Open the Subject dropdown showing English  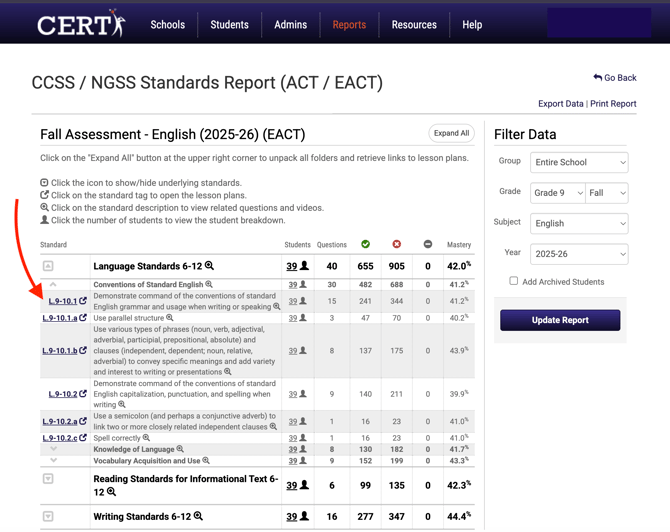point(579,223)
